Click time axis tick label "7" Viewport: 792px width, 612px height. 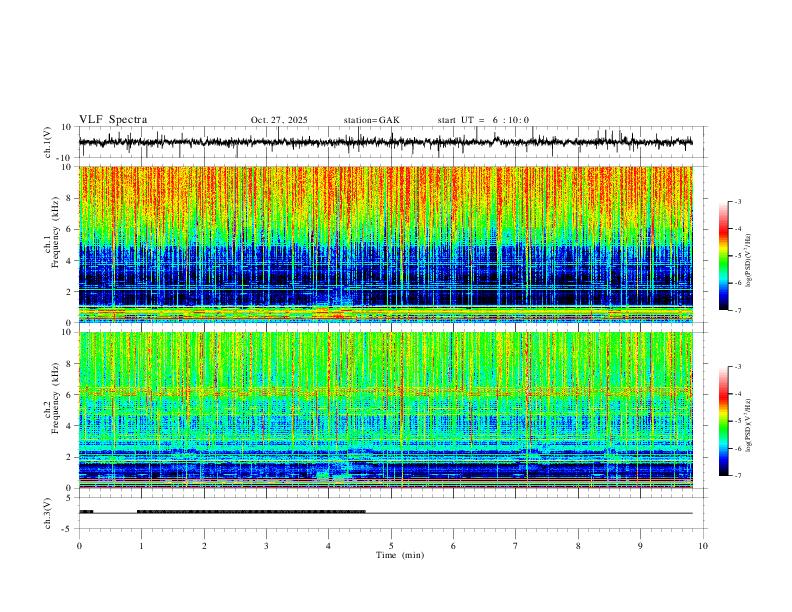[516, 546]
